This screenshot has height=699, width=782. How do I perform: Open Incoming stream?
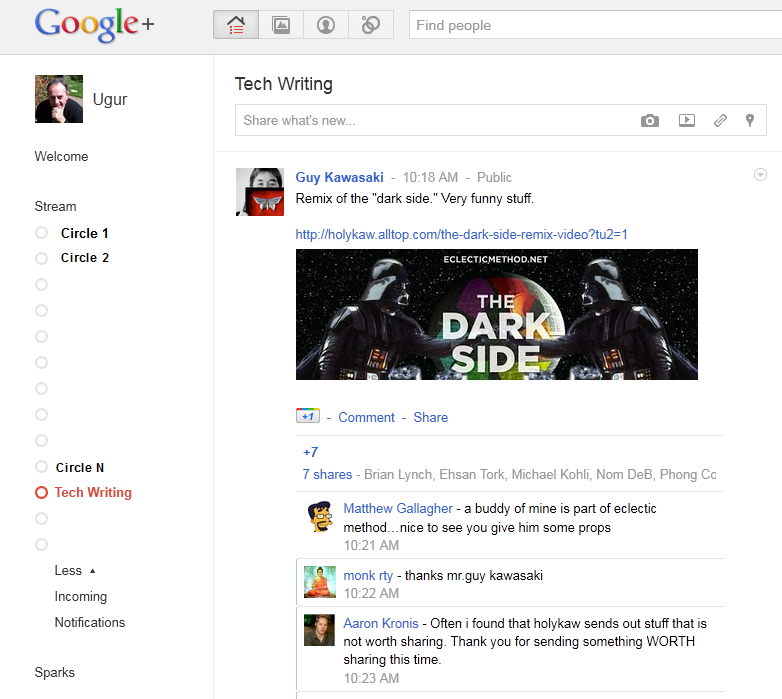click(x=81, y=596)
